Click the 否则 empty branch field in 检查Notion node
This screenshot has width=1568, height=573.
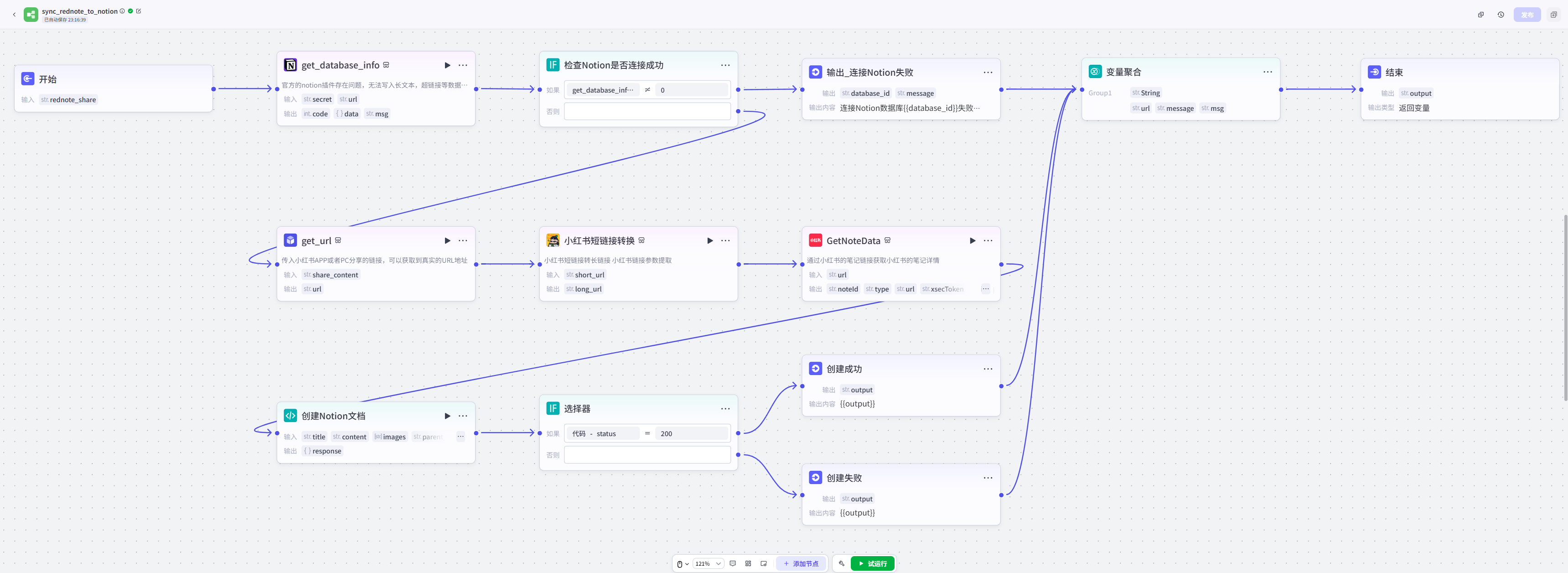tap(647, 111)
